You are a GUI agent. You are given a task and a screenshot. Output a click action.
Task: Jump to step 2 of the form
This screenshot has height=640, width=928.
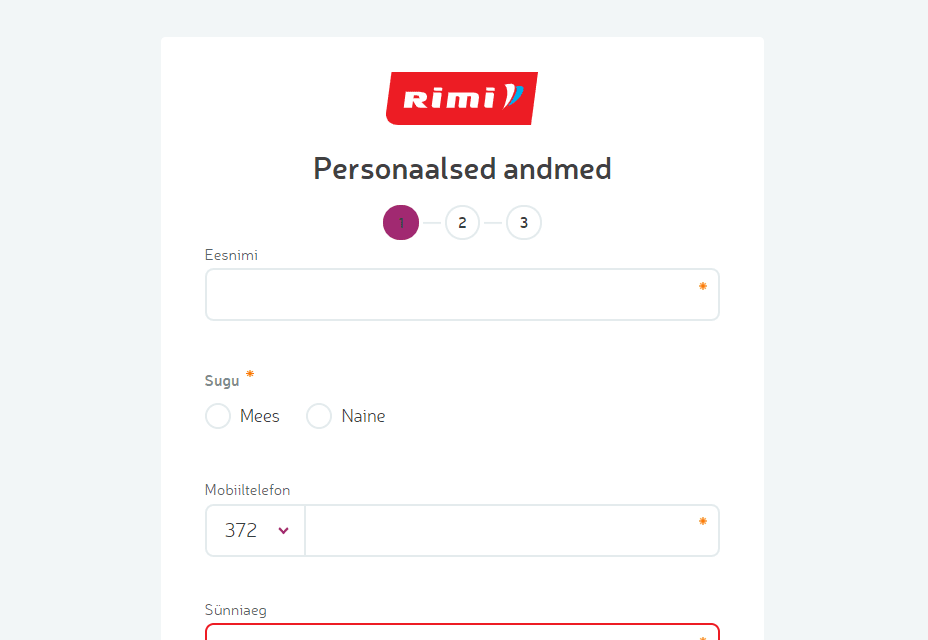click(462, 222)
